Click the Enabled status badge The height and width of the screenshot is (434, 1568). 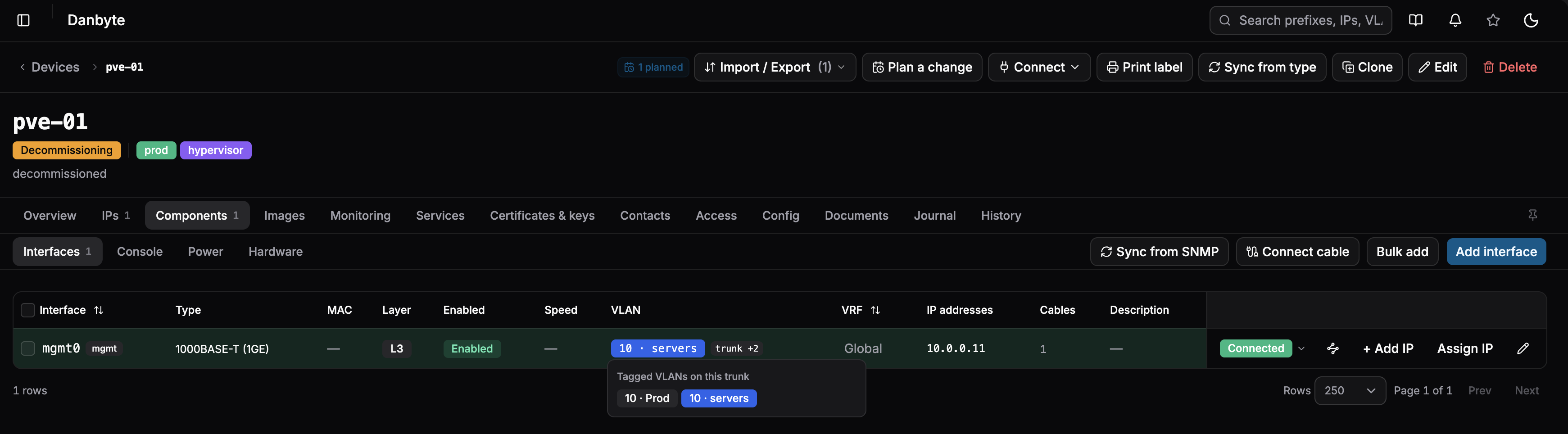(x=472, y=348)
